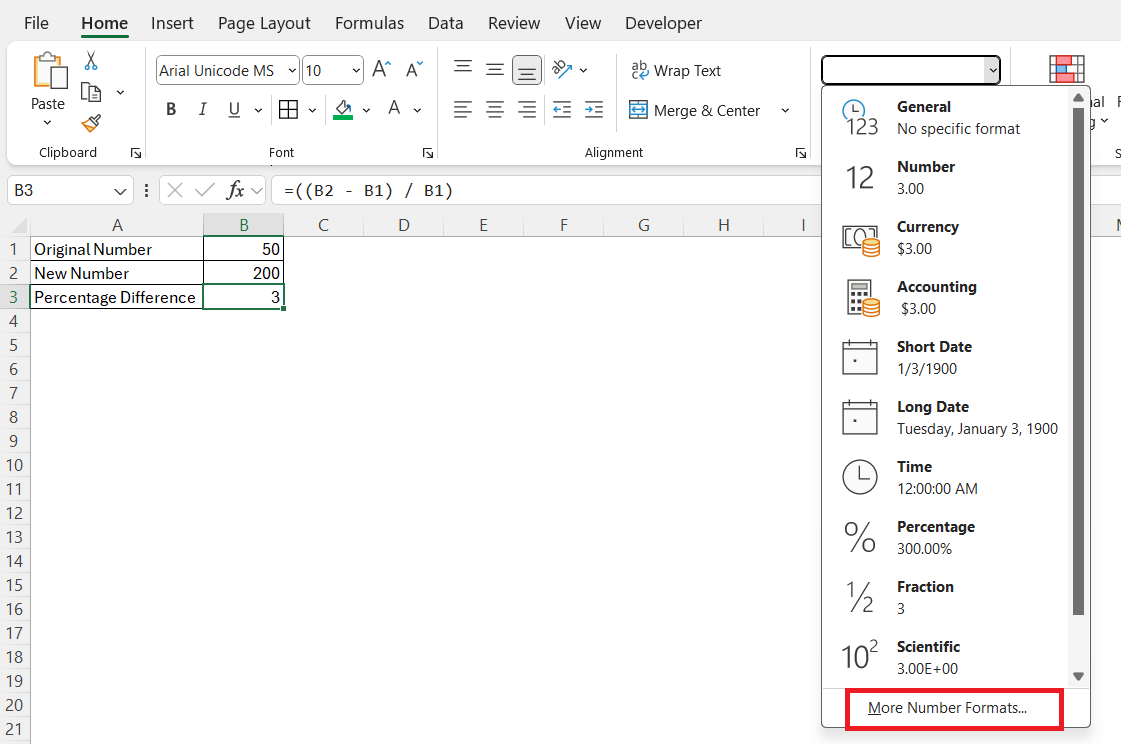Choose the Currency format option
Viewport: 1121px width, 744px height.
(x=946, y=237)
